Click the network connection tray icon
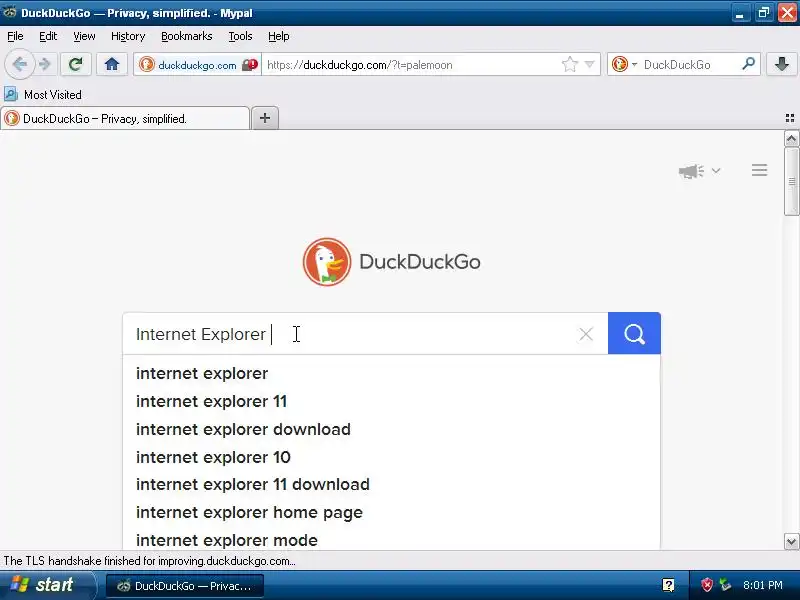800x600 pixels. pos(725,585)
